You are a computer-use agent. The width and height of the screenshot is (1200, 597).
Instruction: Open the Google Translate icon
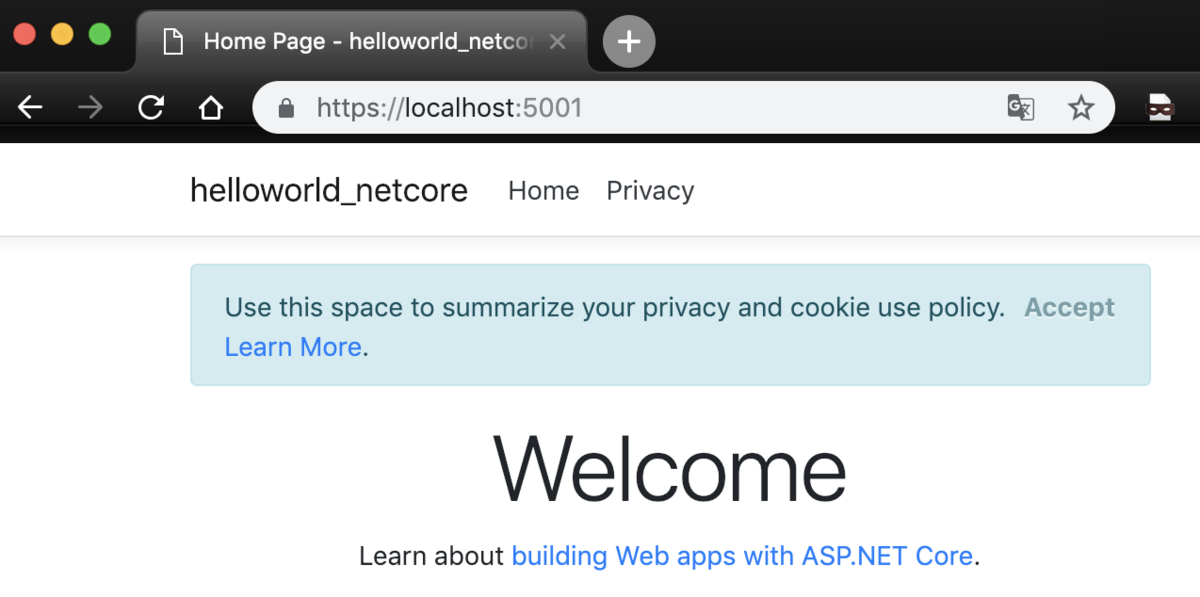click(x=1020, y=107)
